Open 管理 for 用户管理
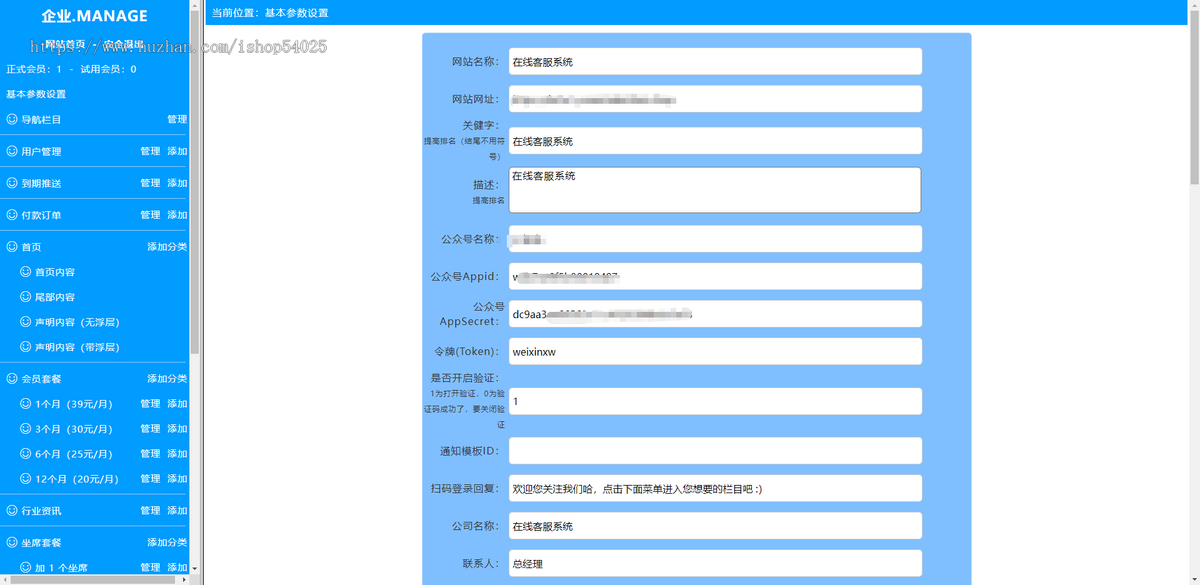 [150, 151]
